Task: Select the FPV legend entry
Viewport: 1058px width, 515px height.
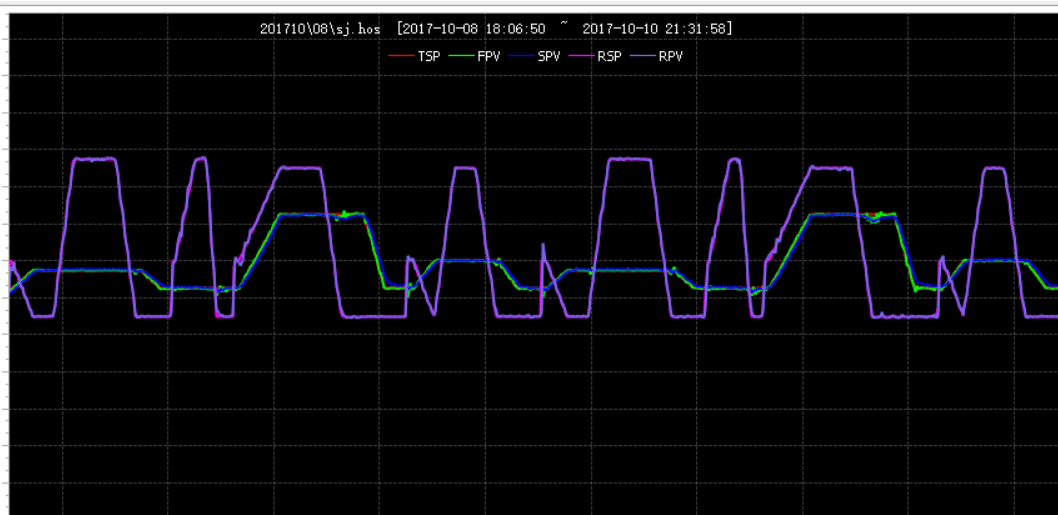Action: (474, 57)
